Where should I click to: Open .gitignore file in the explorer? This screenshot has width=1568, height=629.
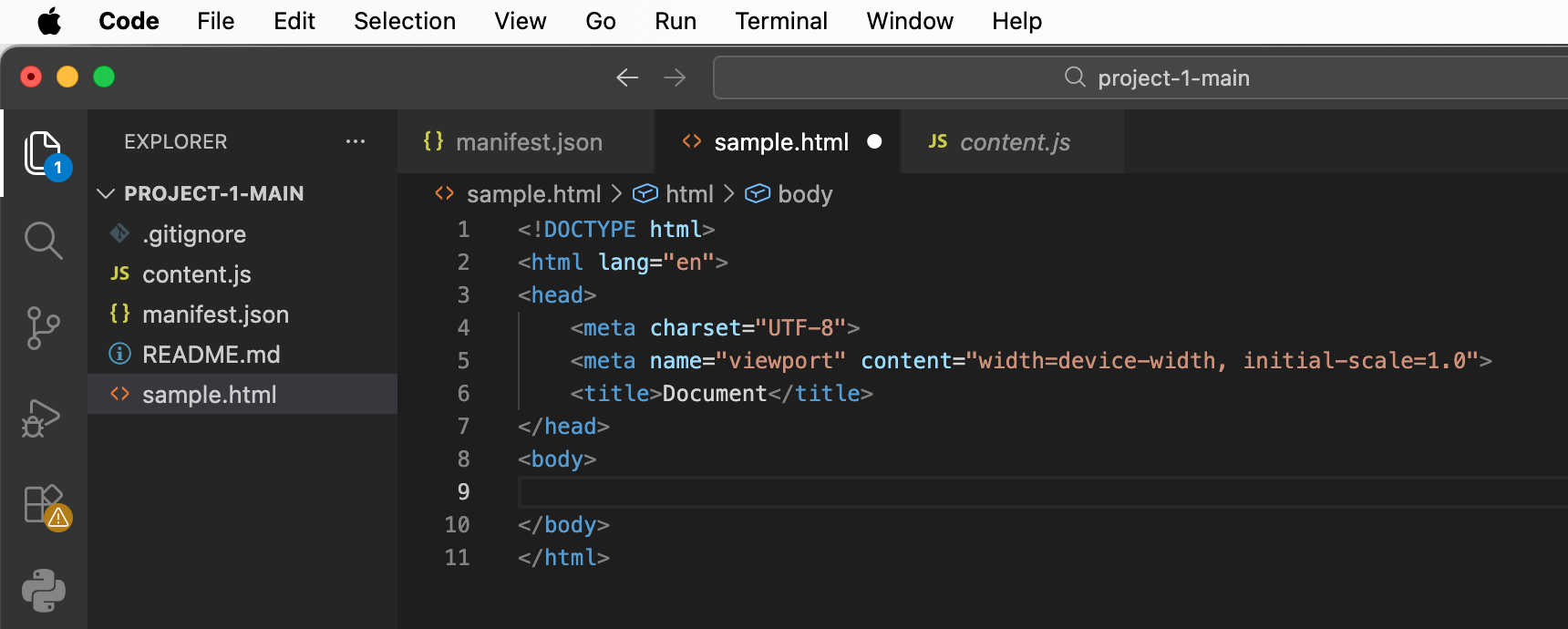(x=193, y=234)
